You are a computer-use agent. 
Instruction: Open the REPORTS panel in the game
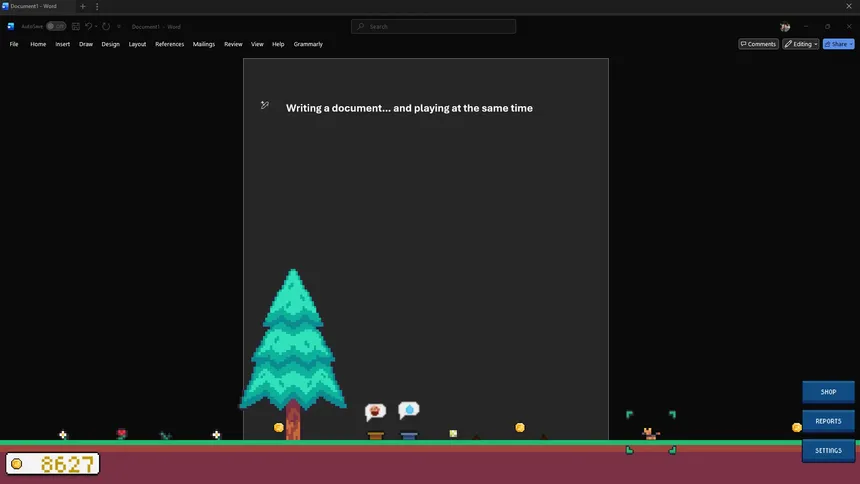(x=828, y=421)
